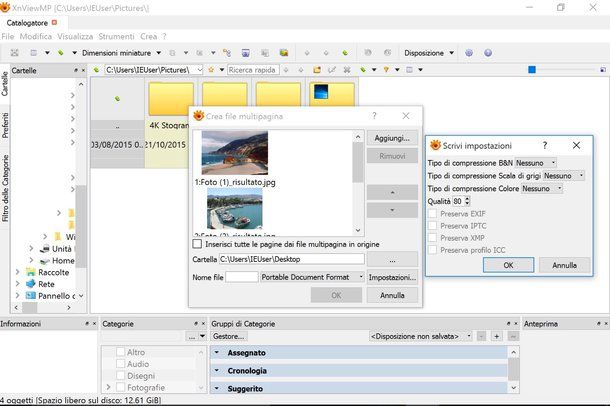Image resolution: width=610 pixels, height=406 pixels.
Task: Check the Disegni category
Action: tap(121, 376)
